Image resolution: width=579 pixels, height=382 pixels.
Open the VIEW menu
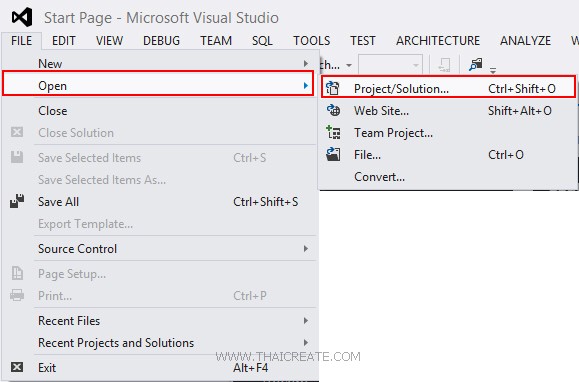coord(109,40)
